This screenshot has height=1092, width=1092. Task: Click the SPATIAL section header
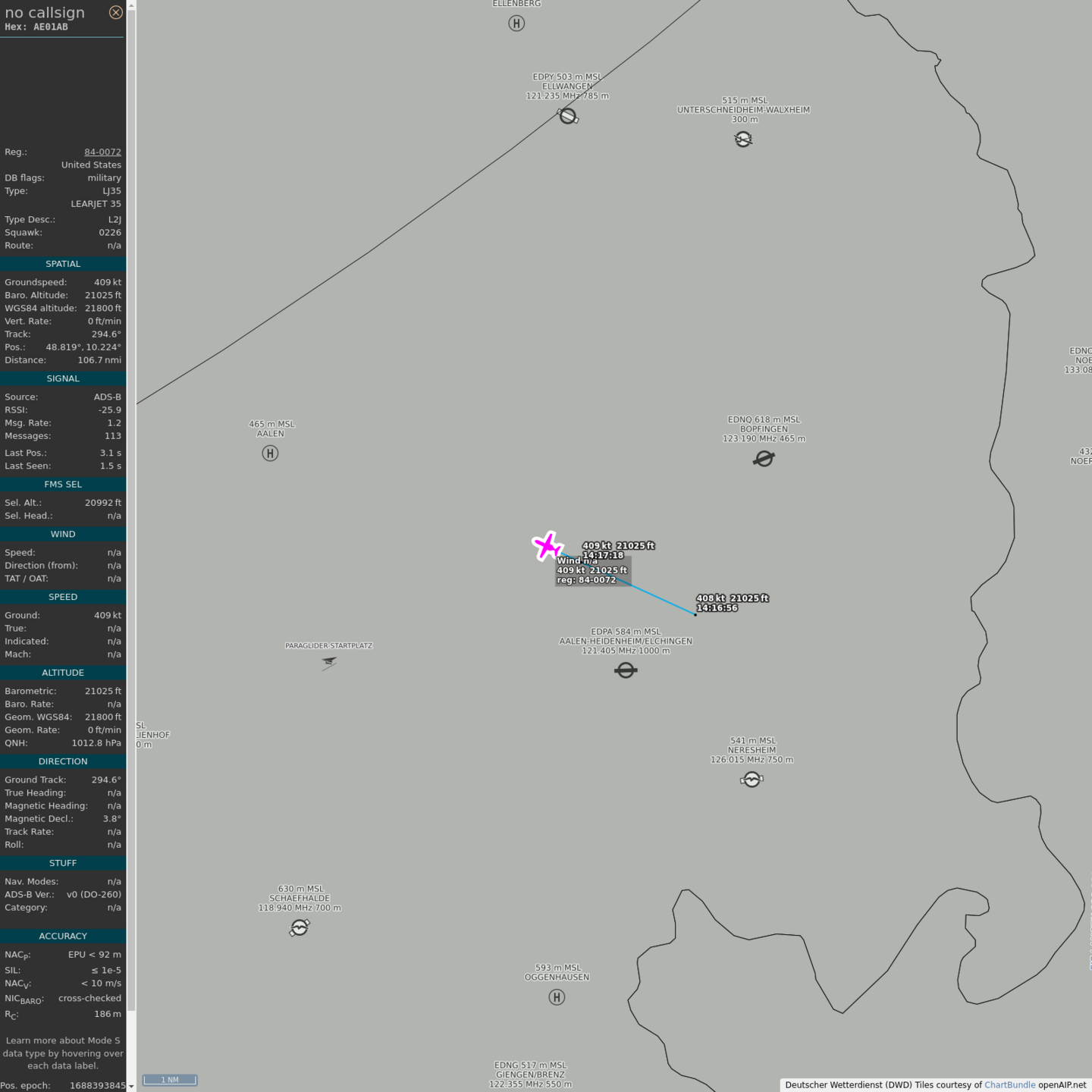[x=63, y=264]
